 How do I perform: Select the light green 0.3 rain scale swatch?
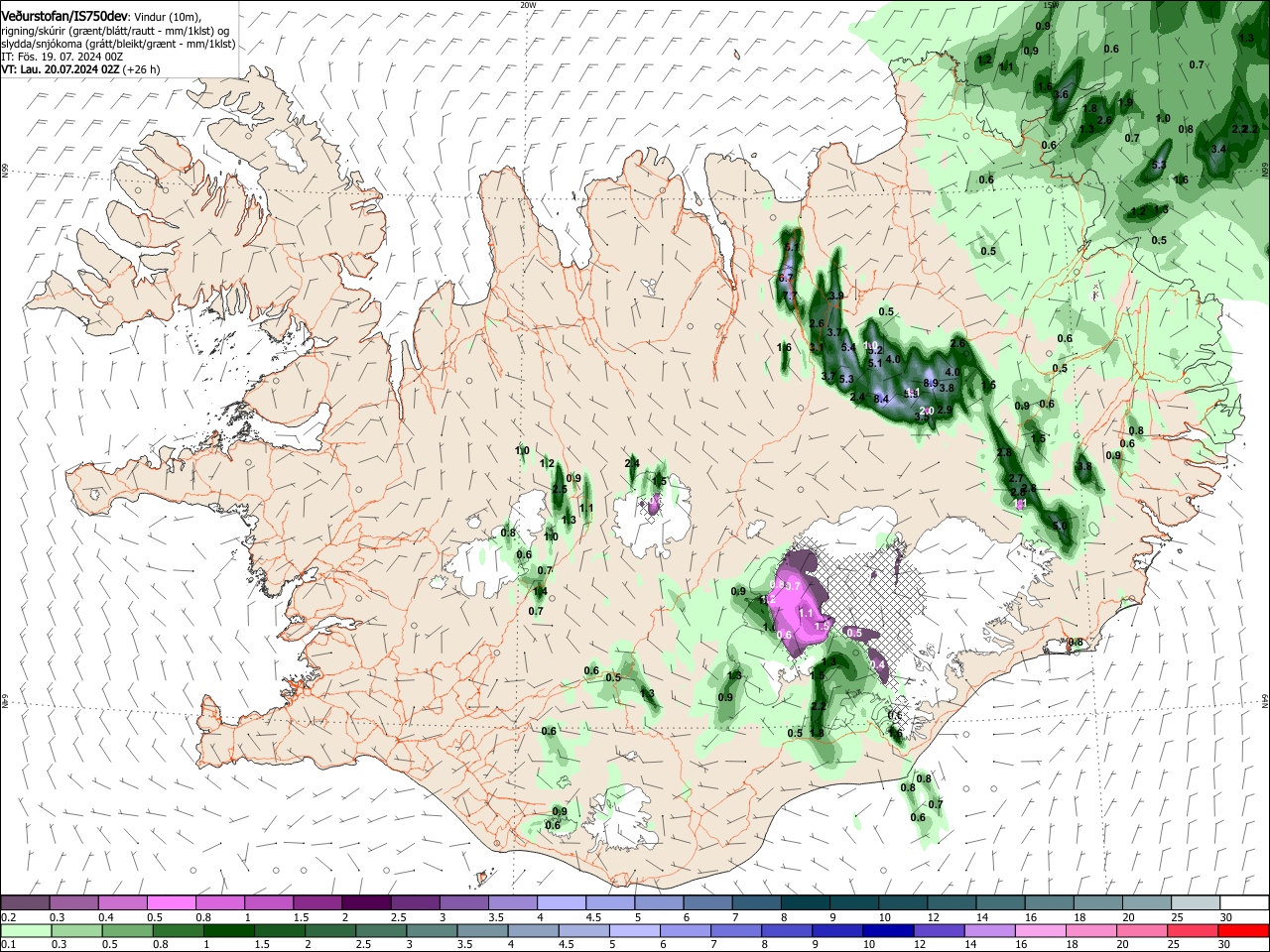[74, 930]
